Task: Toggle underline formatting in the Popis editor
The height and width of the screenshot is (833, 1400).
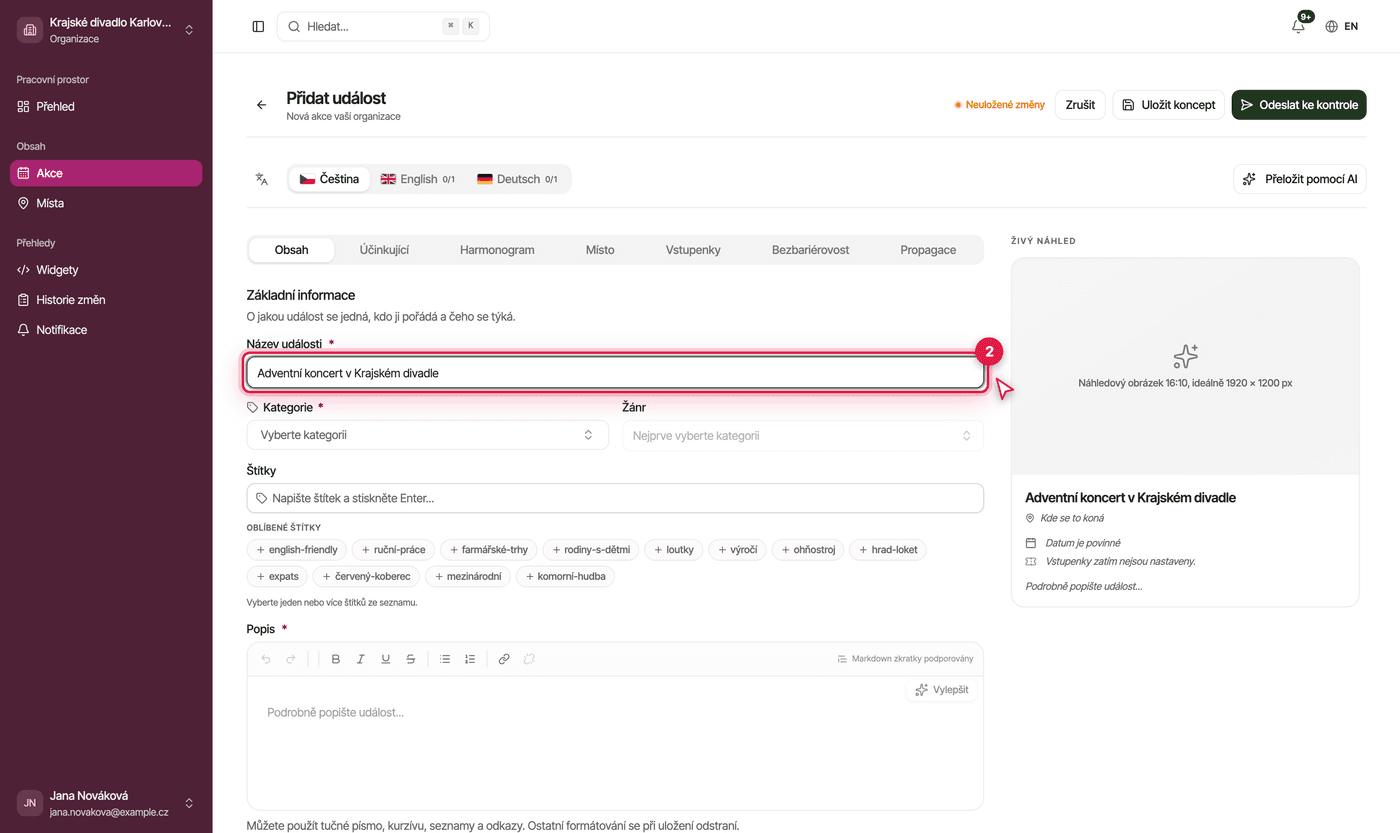Action: [386, 659]
